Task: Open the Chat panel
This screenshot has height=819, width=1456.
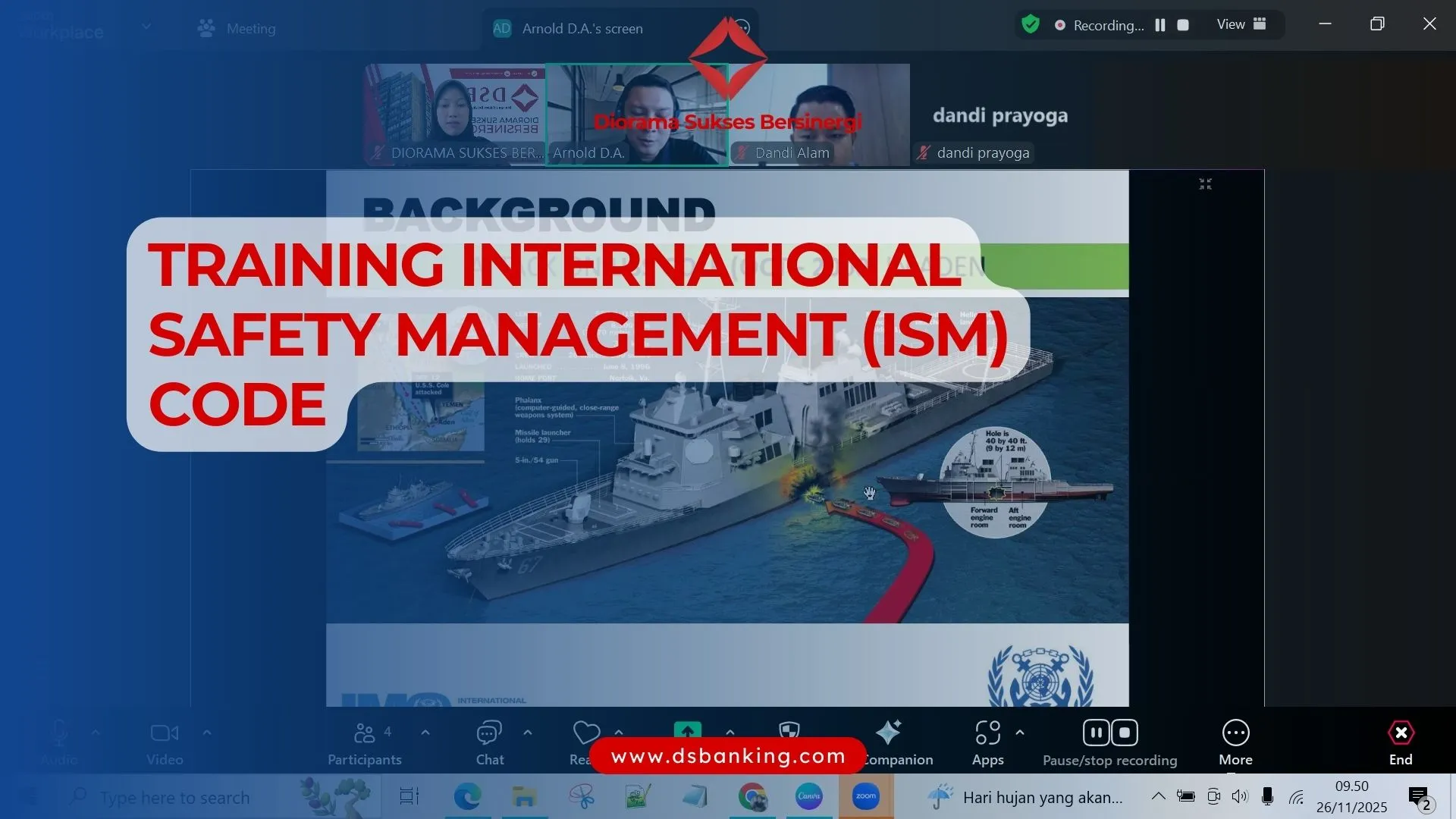Action: (x=489, y=742)
